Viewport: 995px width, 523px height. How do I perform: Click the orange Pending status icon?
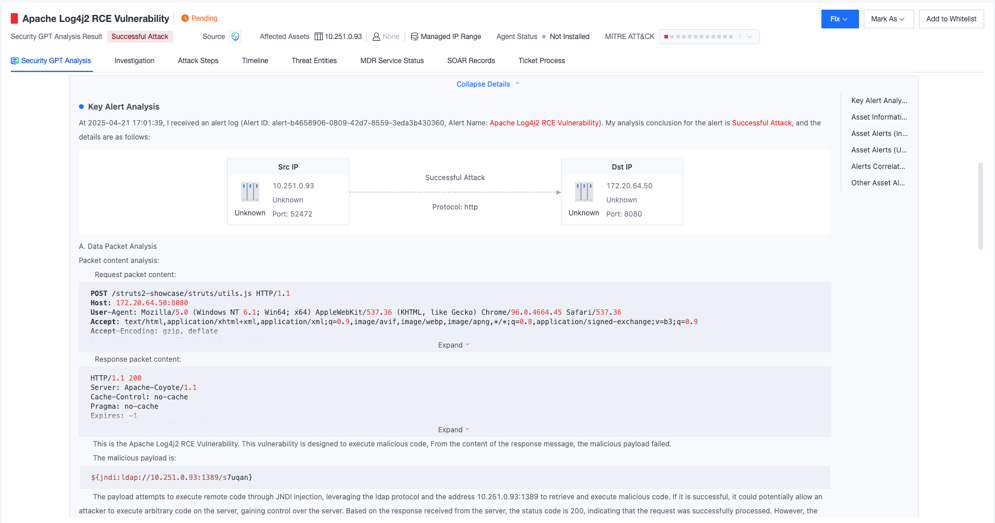pos(185,18)
